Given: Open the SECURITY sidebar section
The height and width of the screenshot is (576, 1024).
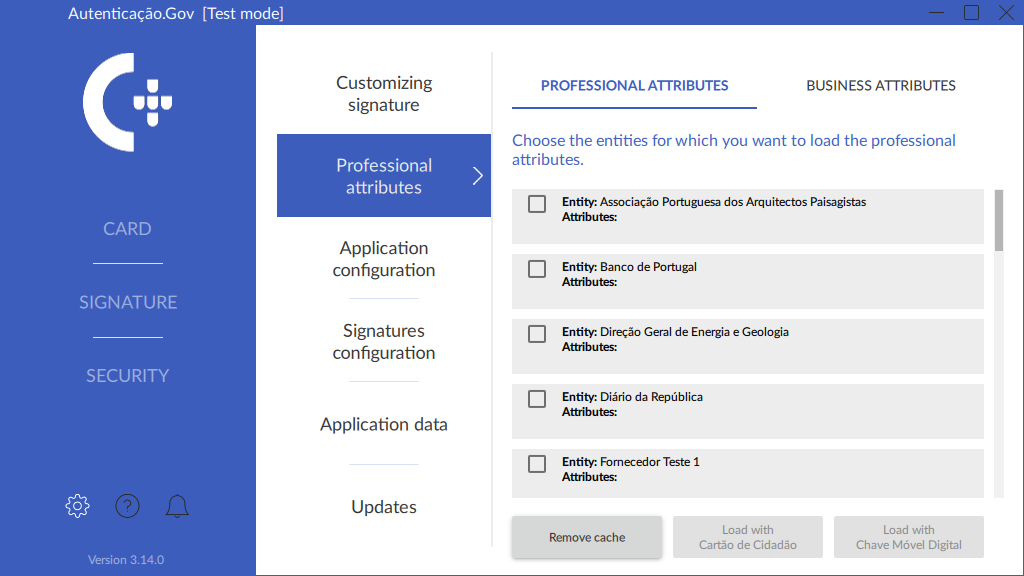Looking at the screenshot, I should [127, 376].
